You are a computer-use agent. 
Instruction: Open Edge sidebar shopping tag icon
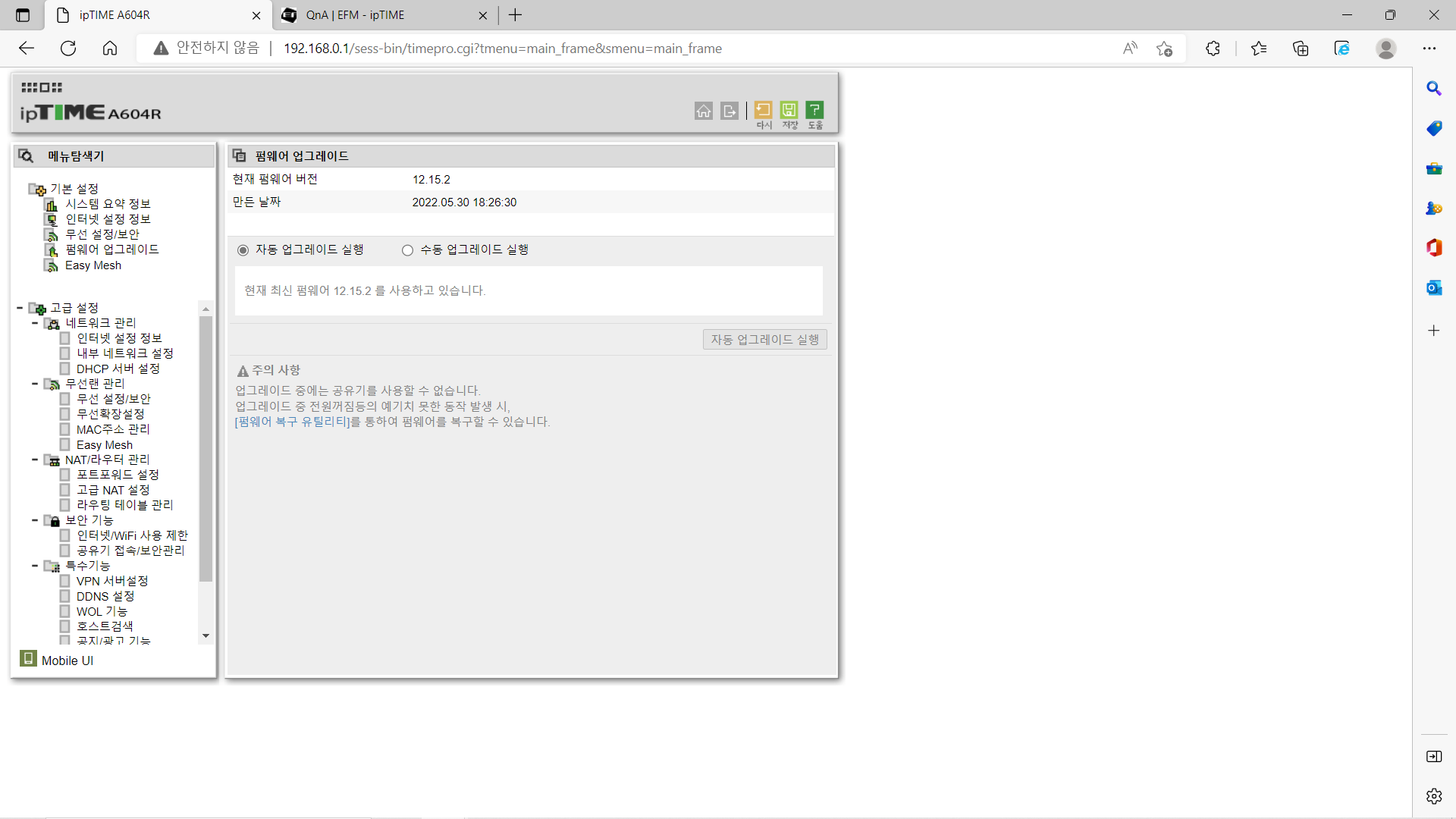click(x=1434, y=128)
